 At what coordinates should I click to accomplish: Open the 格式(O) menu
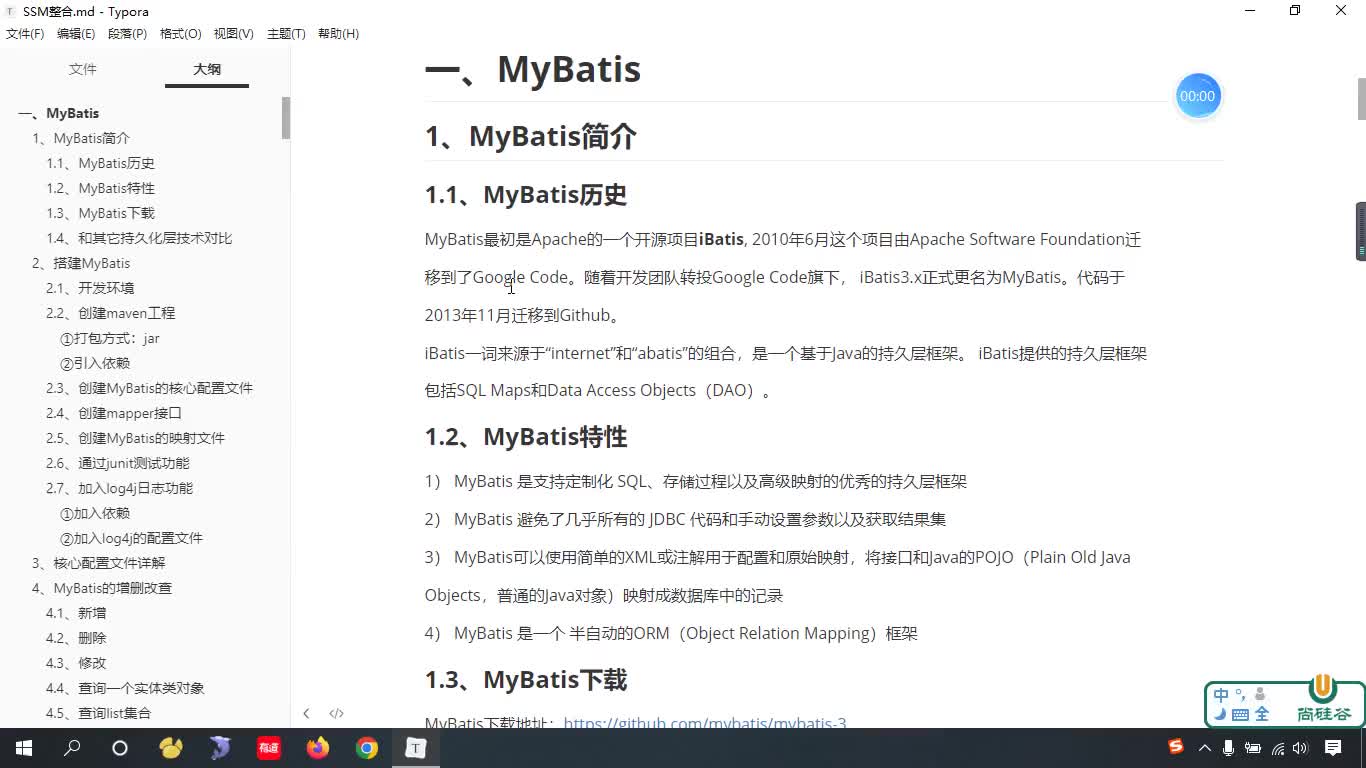[180, 34]
